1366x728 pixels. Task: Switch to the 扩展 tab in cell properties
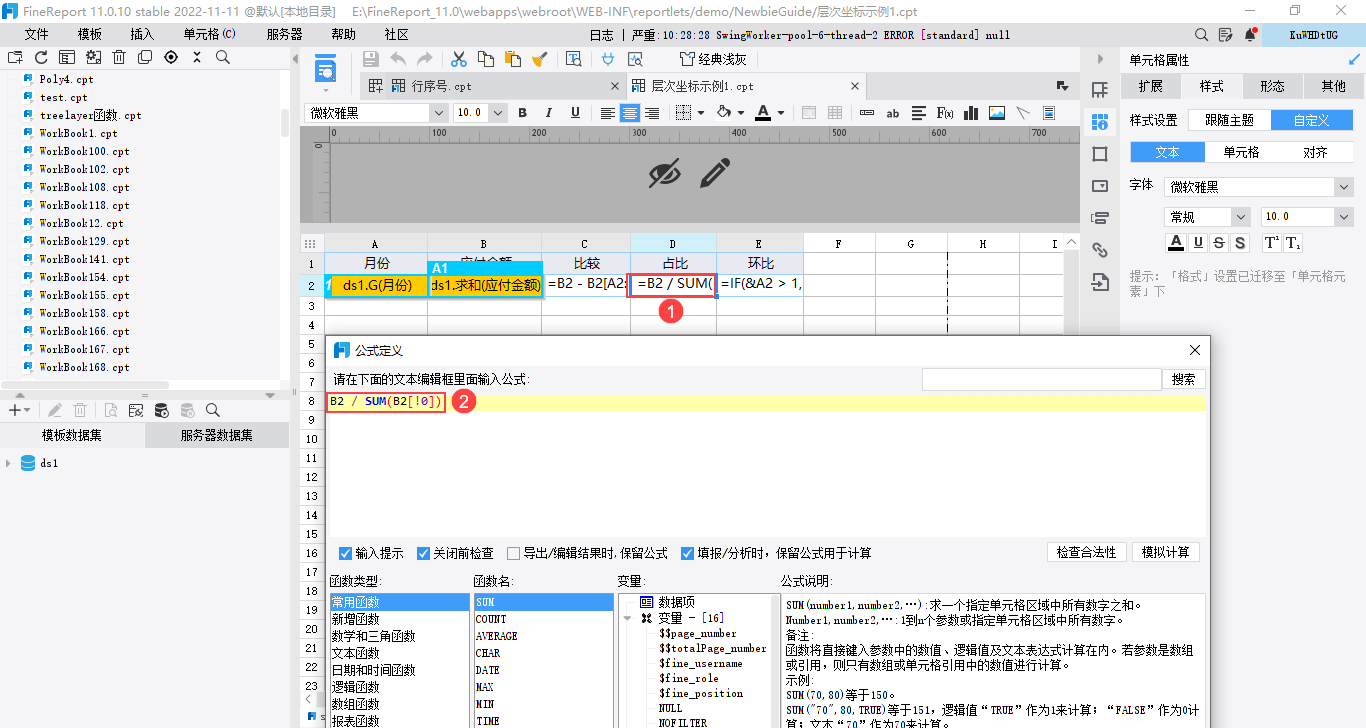pos(1151,86)
